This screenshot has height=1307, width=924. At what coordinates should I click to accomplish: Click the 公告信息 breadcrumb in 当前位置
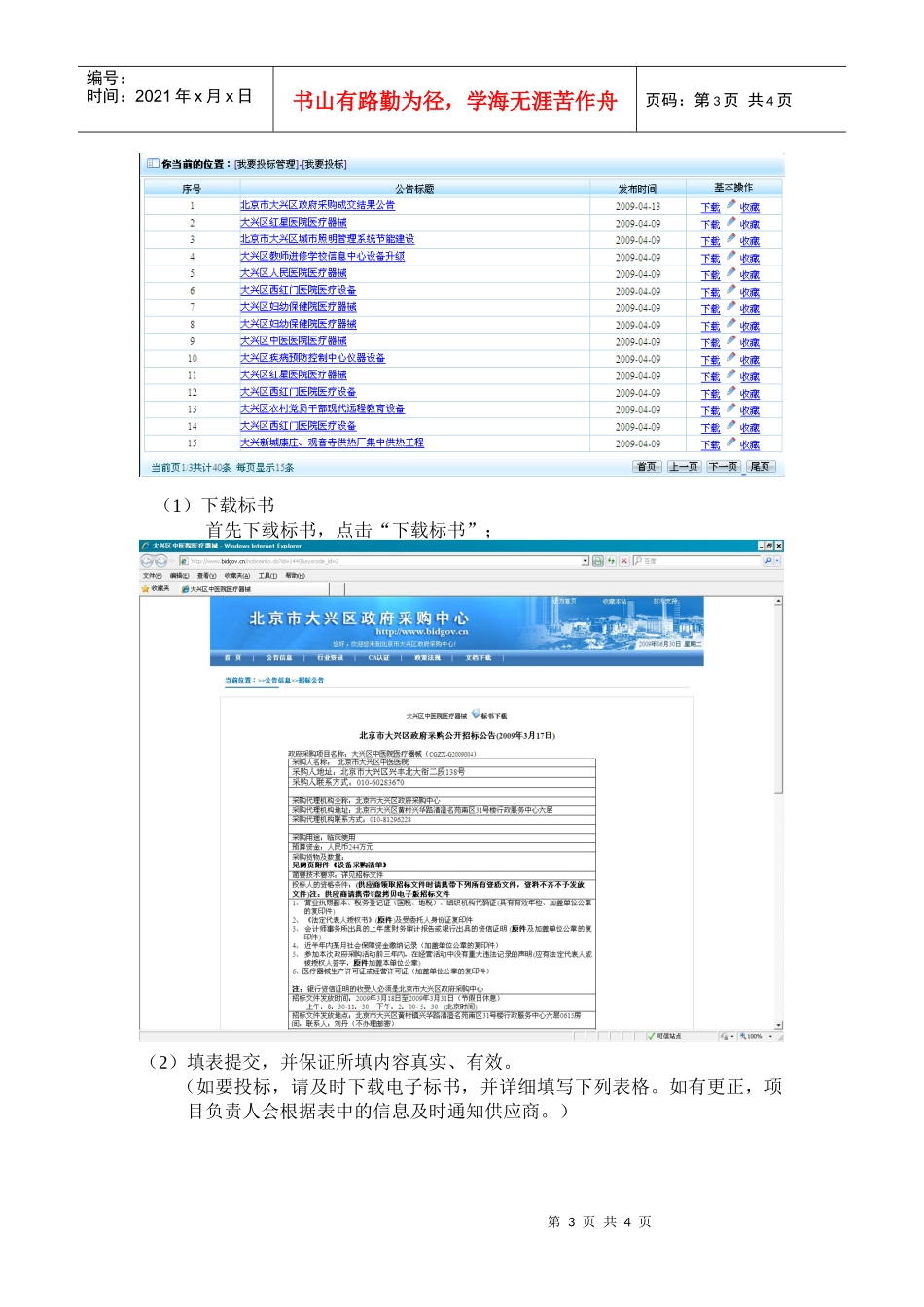coord(280,680)
